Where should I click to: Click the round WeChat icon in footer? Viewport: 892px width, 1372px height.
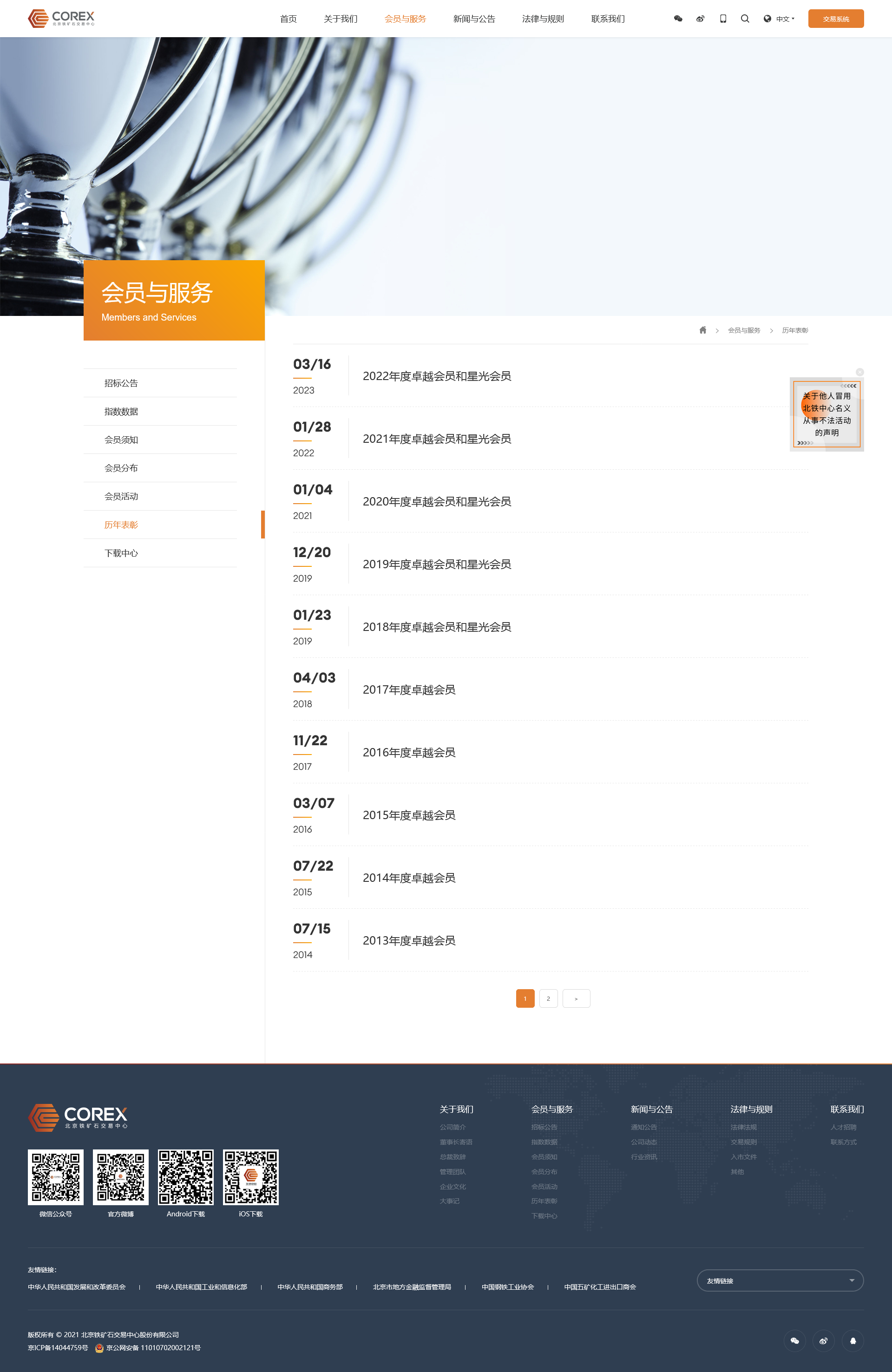pos(794,1341)
